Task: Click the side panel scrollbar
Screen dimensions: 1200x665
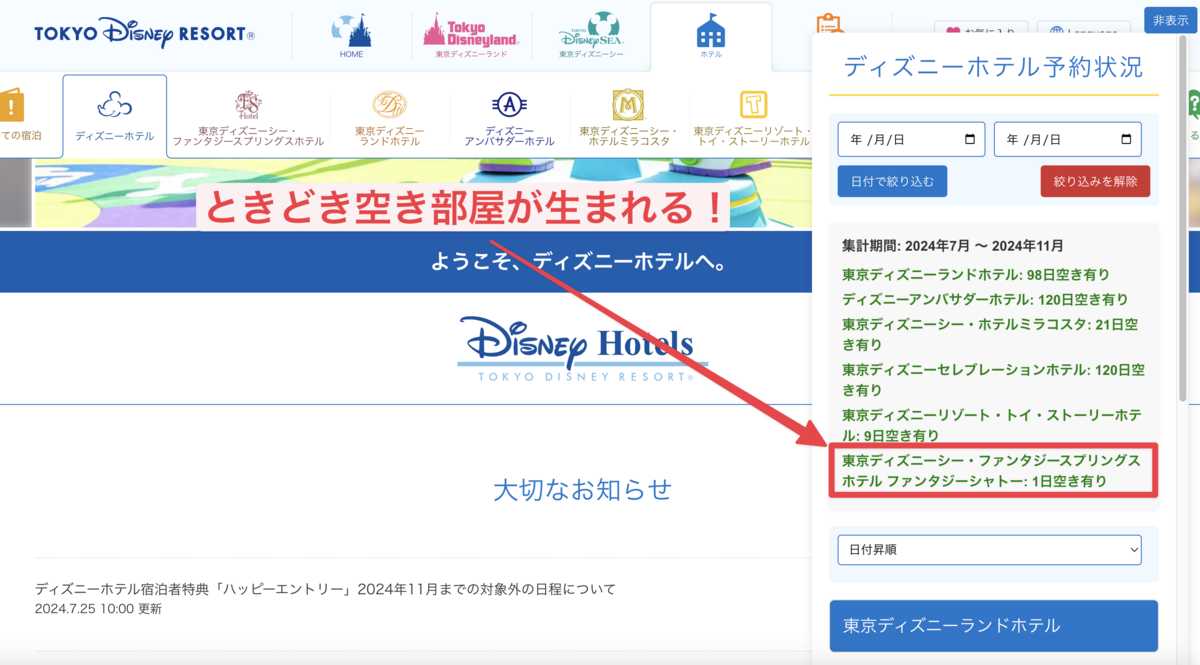Action: [x=1183, y=220]
